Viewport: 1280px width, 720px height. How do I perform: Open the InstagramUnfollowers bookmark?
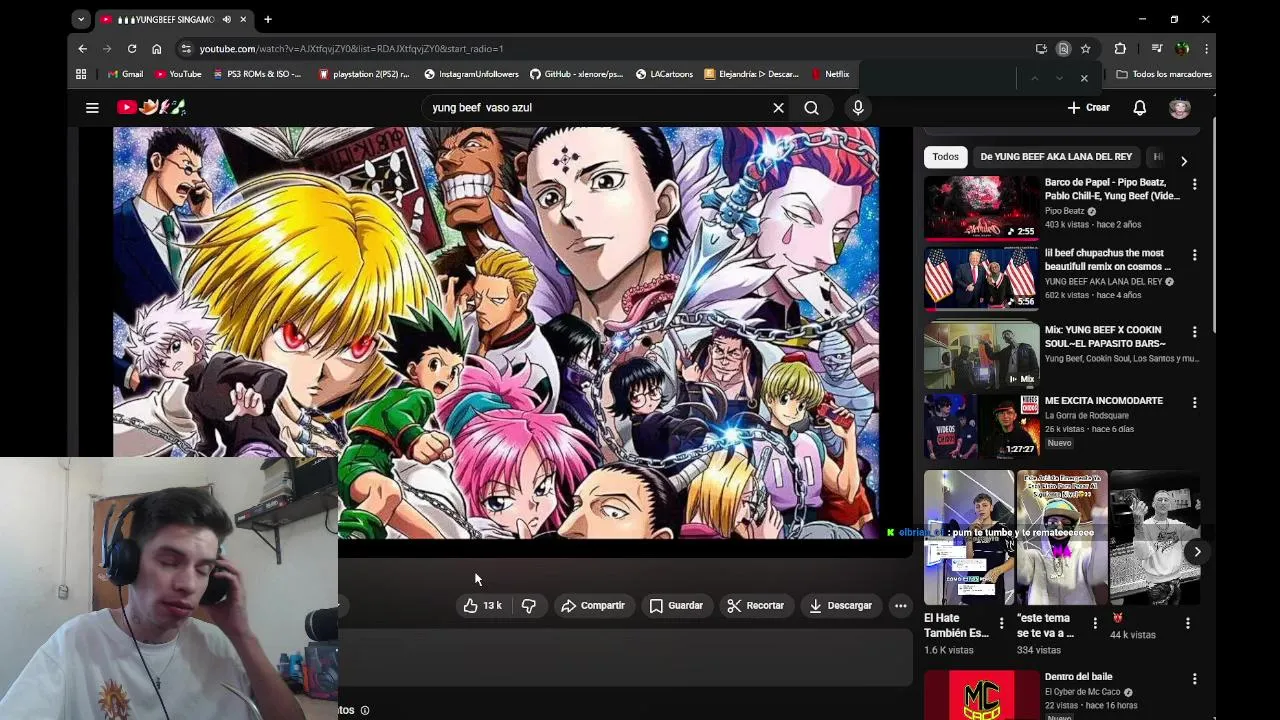coord(471,74)
